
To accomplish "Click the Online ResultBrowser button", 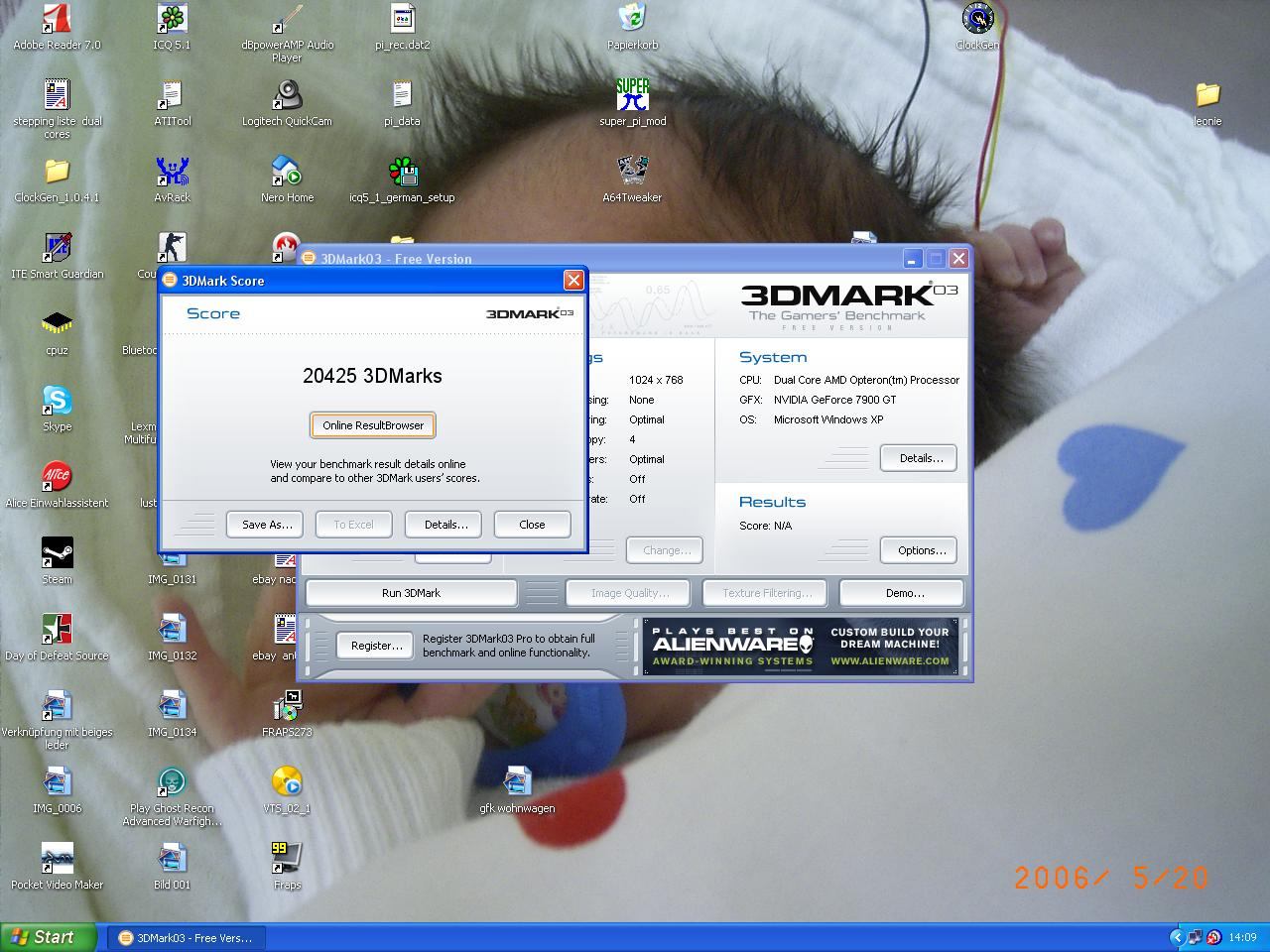I will (x=373, y=425).
